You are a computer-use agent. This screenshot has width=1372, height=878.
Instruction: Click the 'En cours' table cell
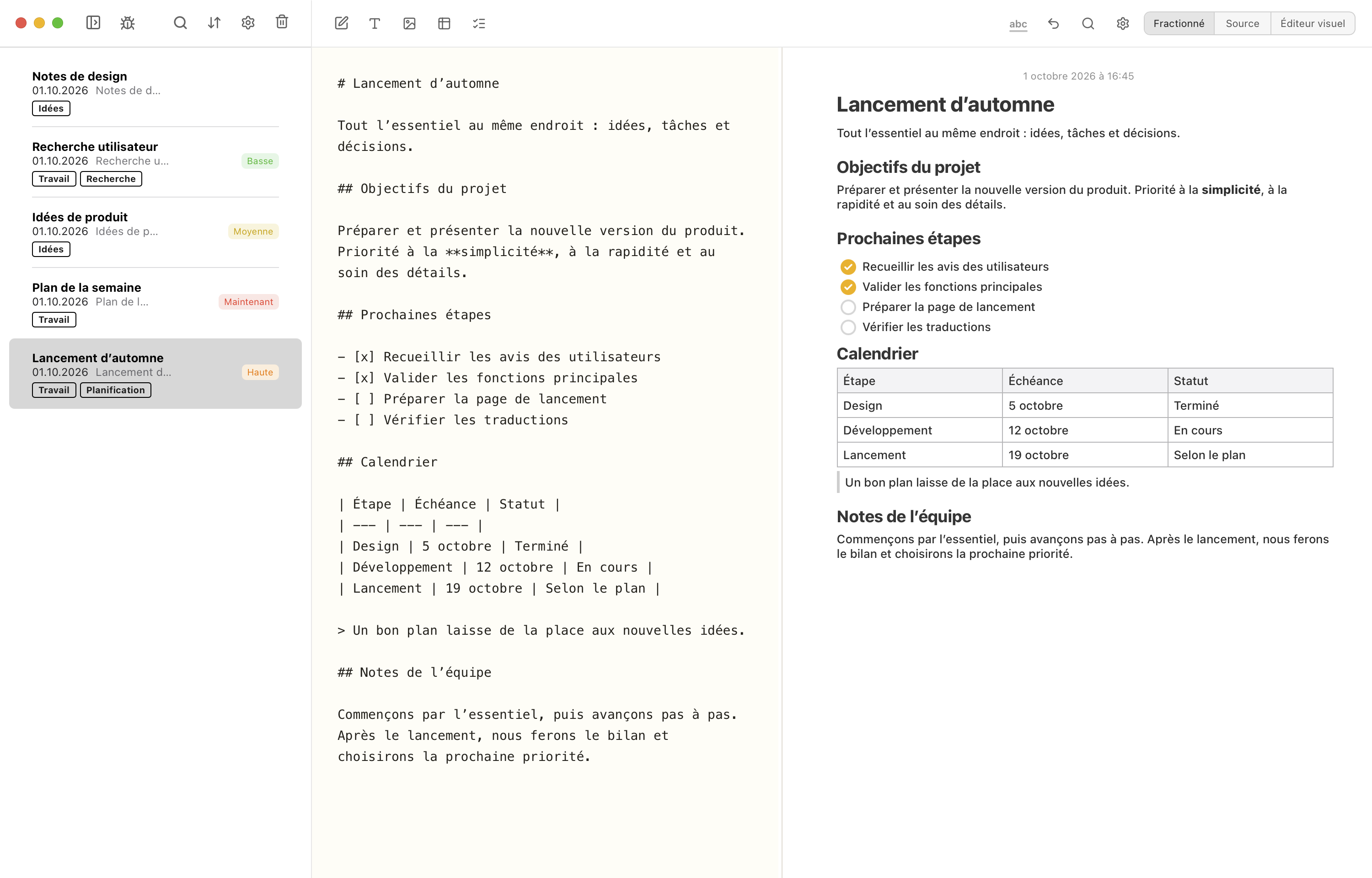1250,430
